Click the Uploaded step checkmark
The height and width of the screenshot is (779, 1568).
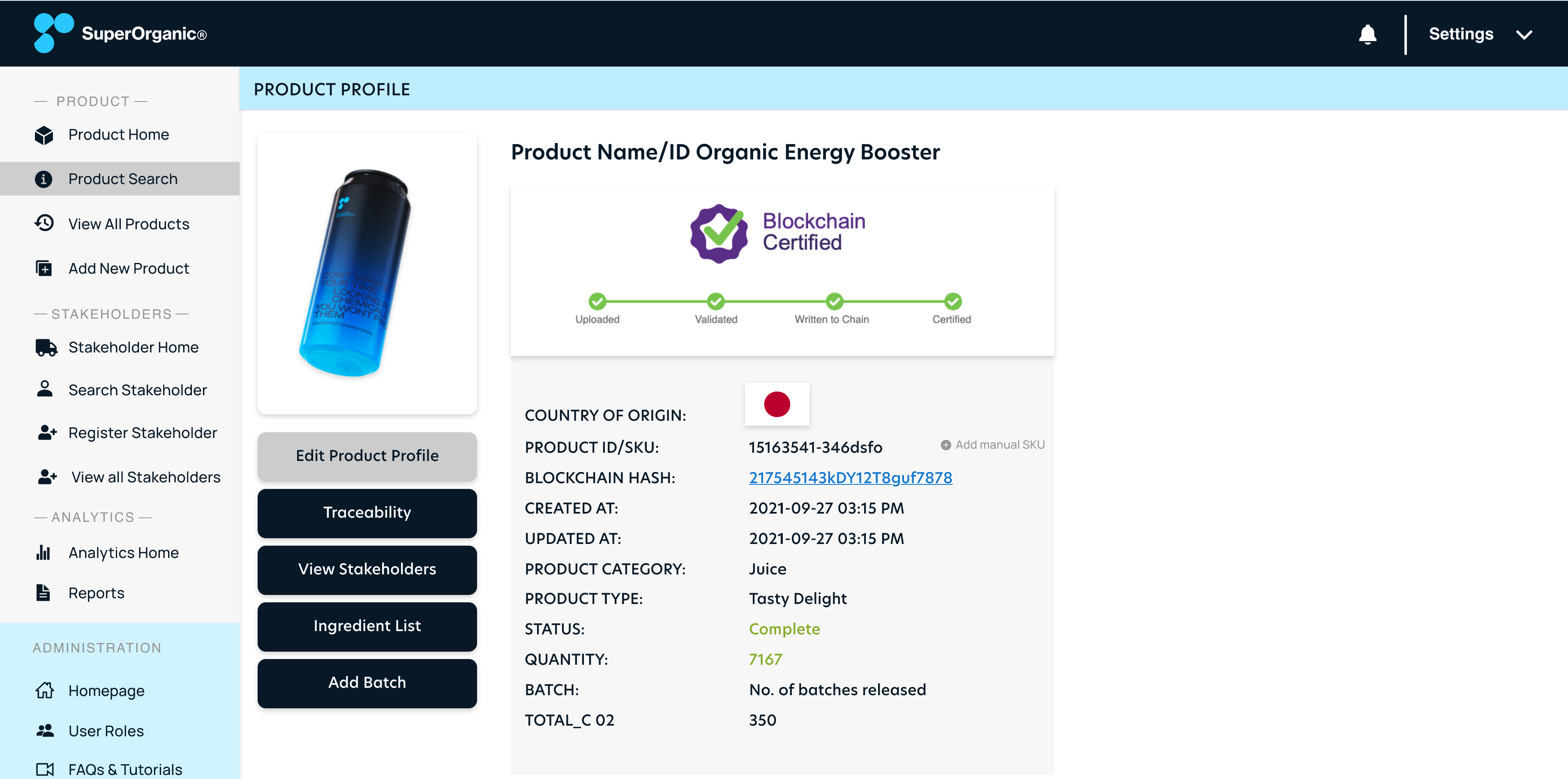(x=597, y=301)
